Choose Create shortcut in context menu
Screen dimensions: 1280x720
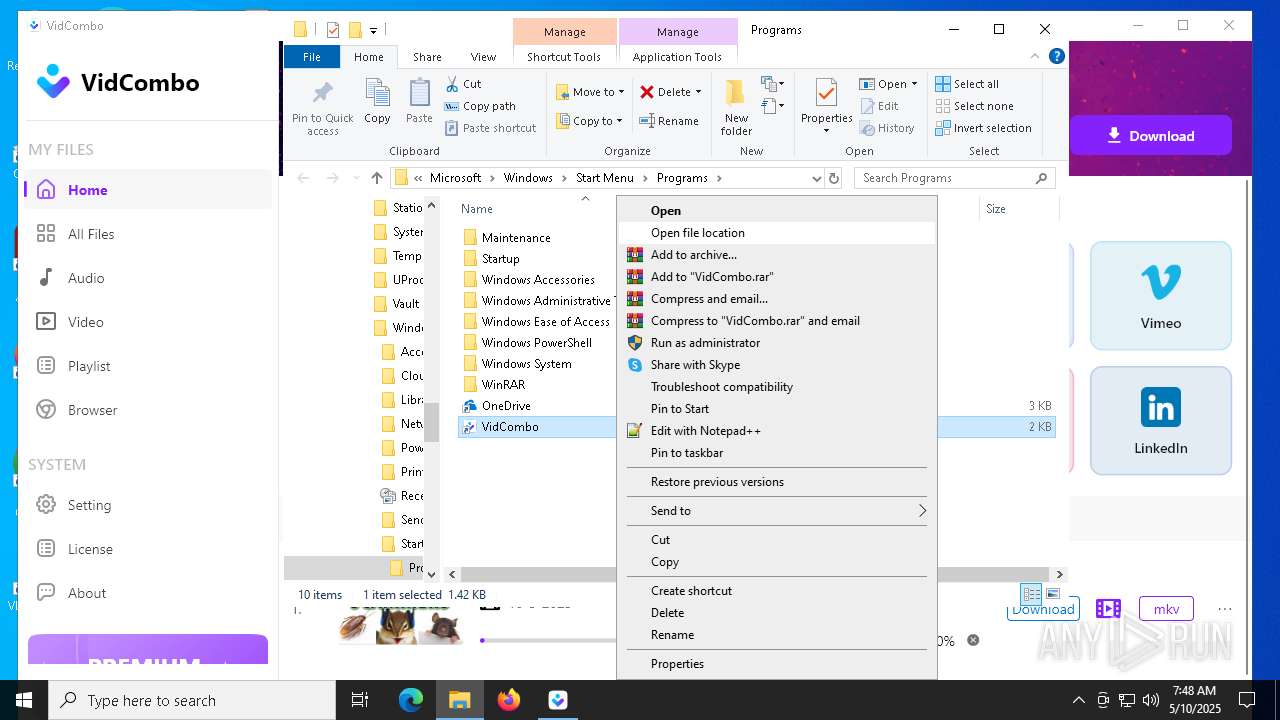(x=777, y=591)
